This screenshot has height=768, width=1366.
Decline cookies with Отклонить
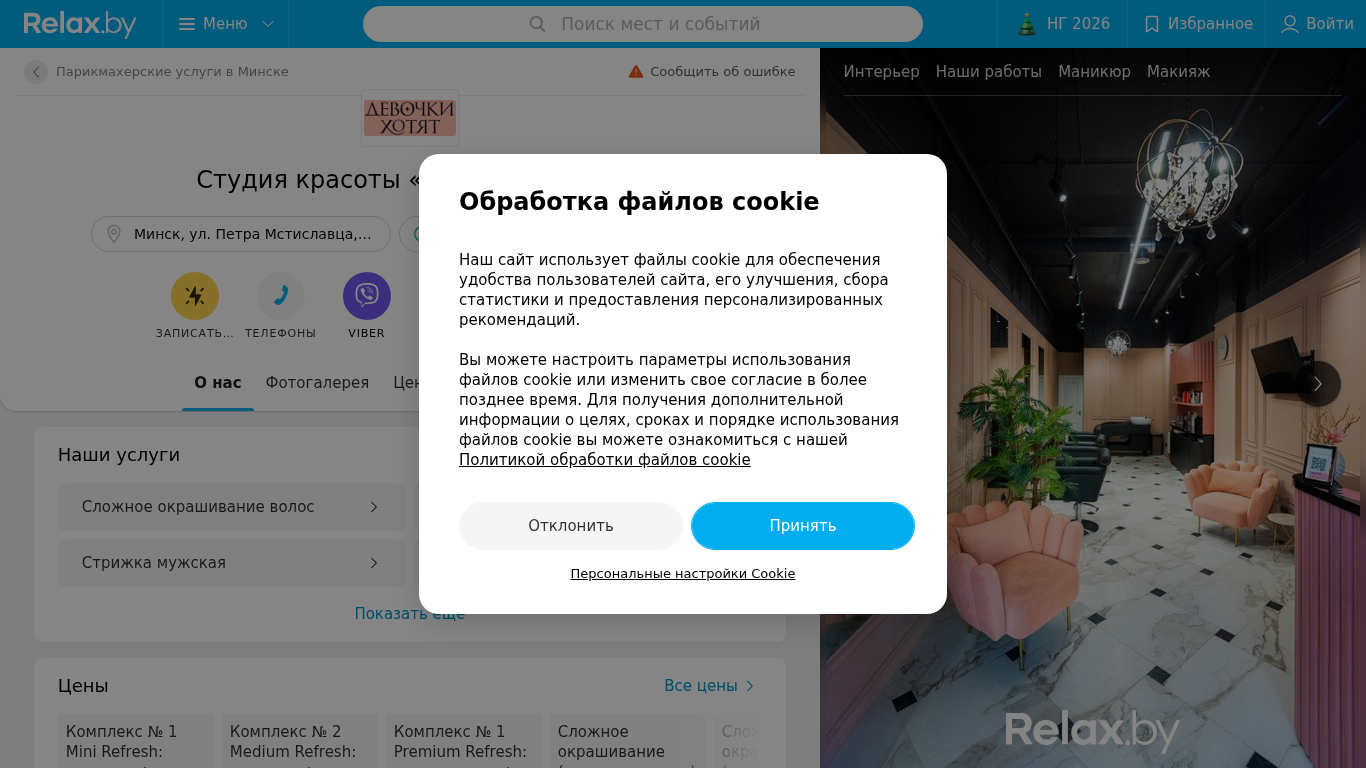(571, 526)
